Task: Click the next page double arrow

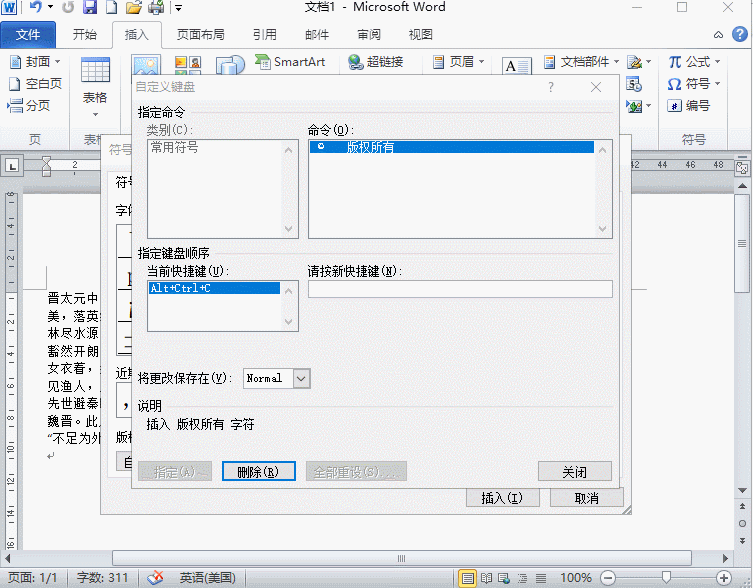Action: click(742, 541)
